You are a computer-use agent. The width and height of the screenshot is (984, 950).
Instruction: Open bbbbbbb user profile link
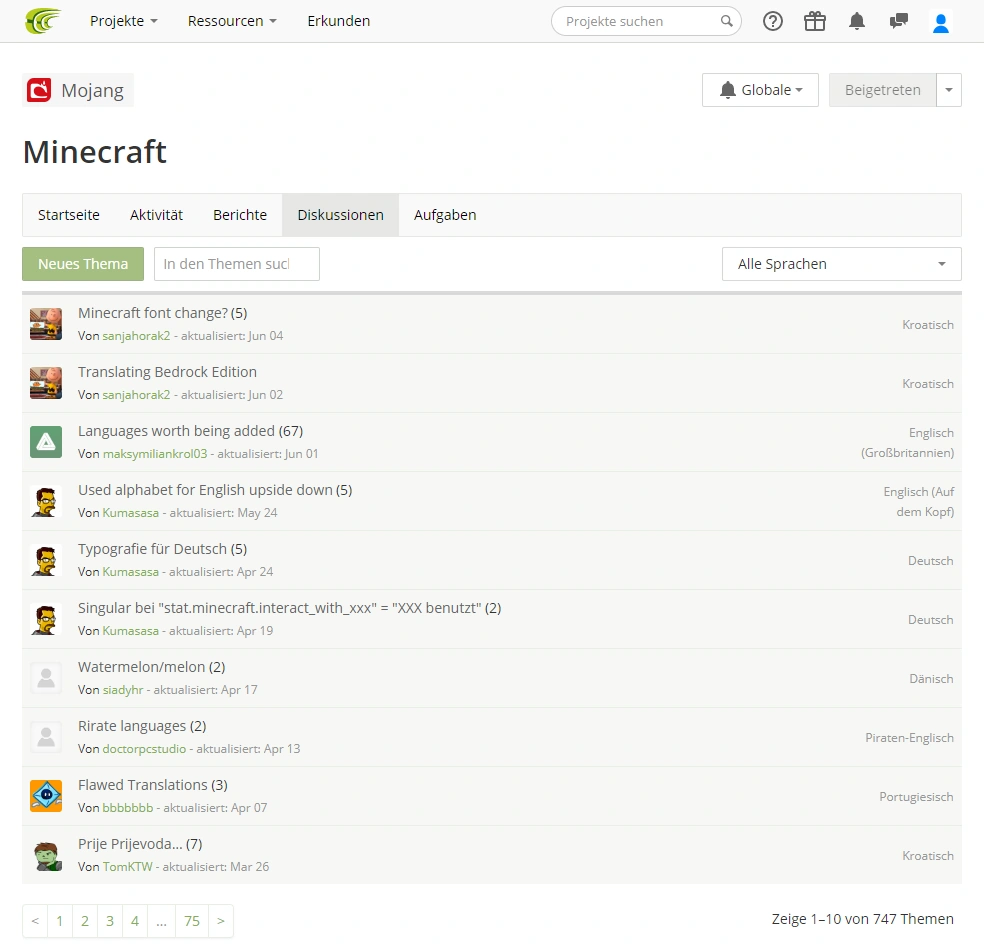click(x=127, y=808)
